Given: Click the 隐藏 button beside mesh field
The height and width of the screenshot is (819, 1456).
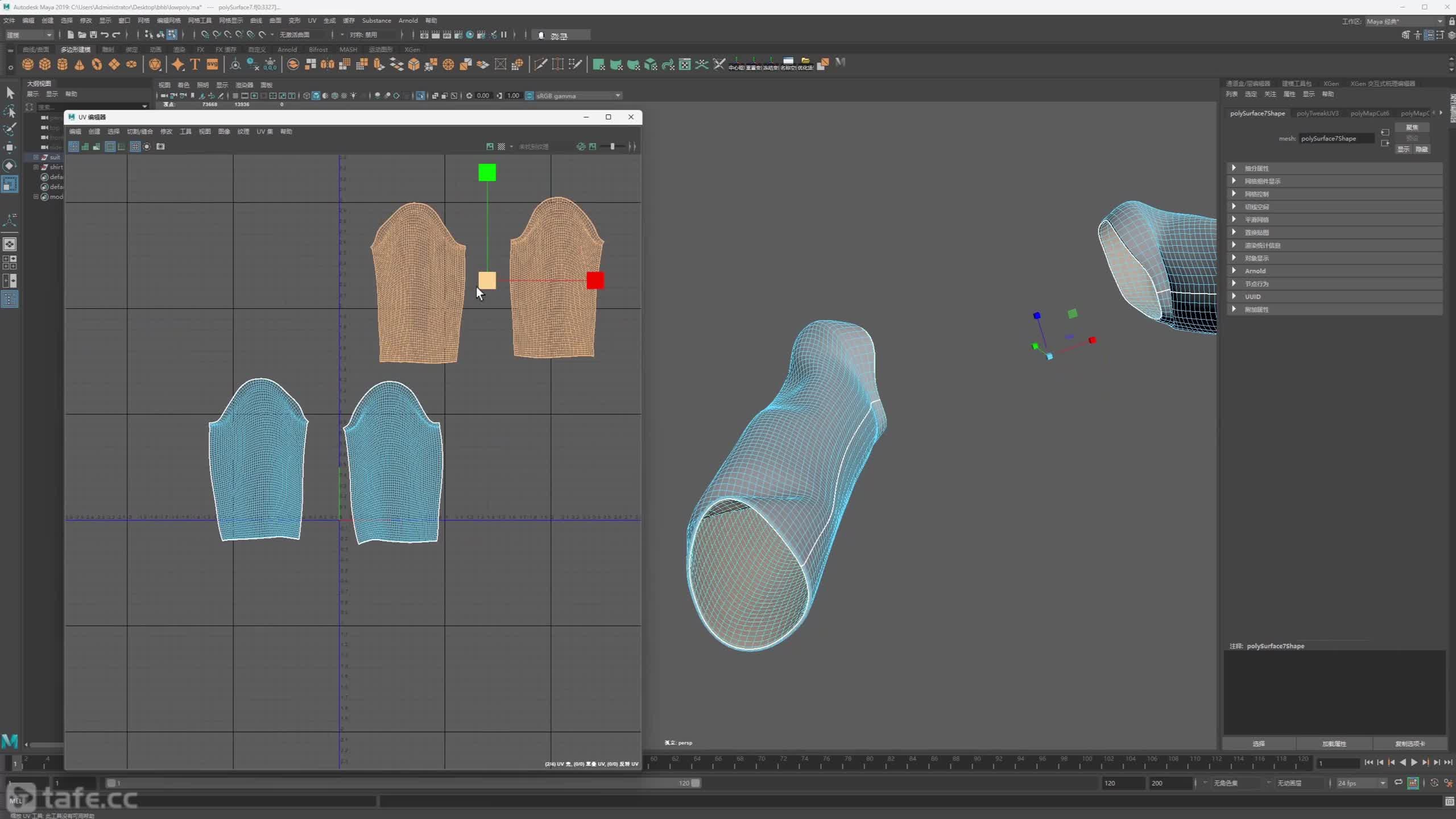Looking at the screenshot, I should 1421,149.
